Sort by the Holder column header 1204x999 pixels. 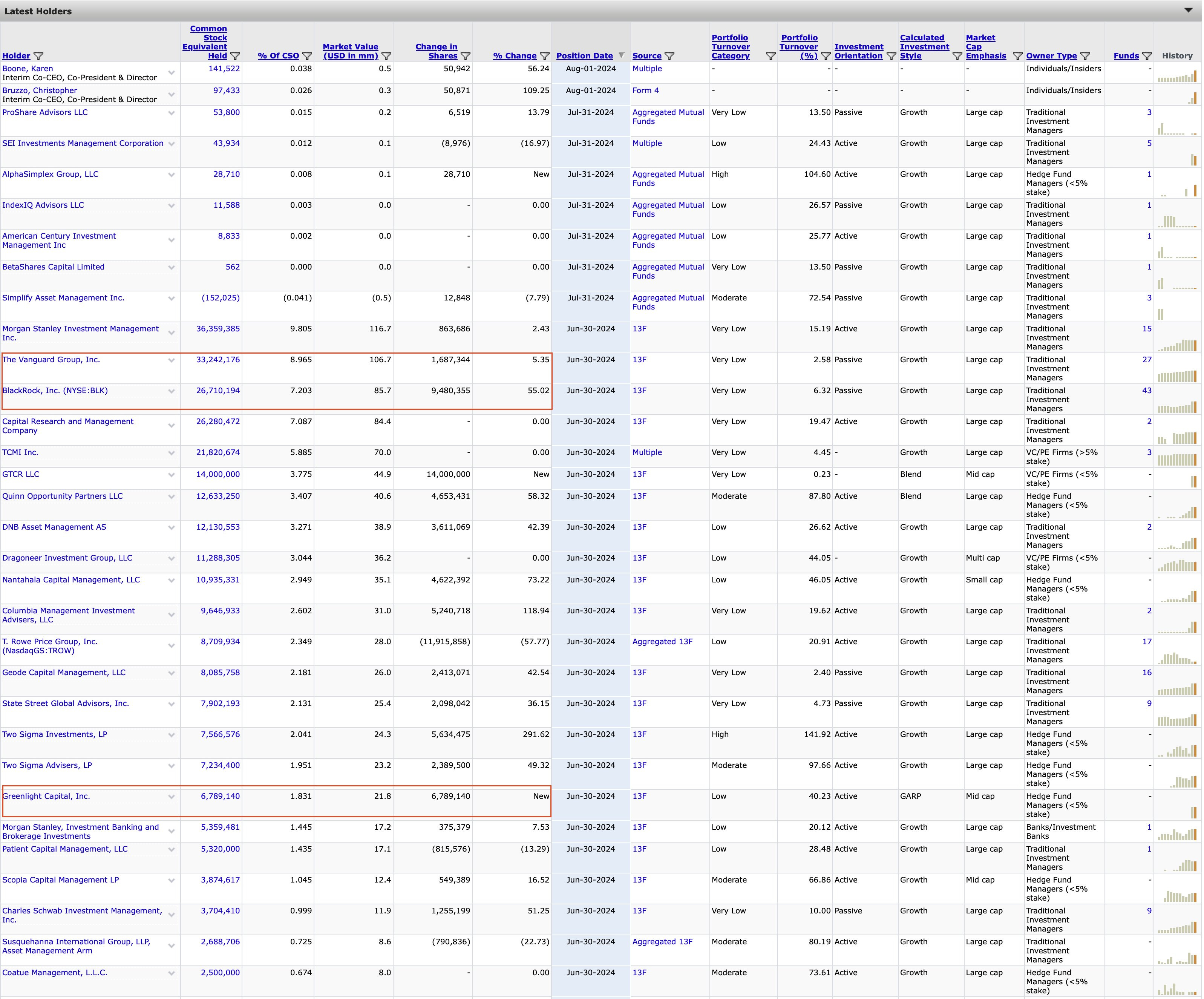click(16, 56)
